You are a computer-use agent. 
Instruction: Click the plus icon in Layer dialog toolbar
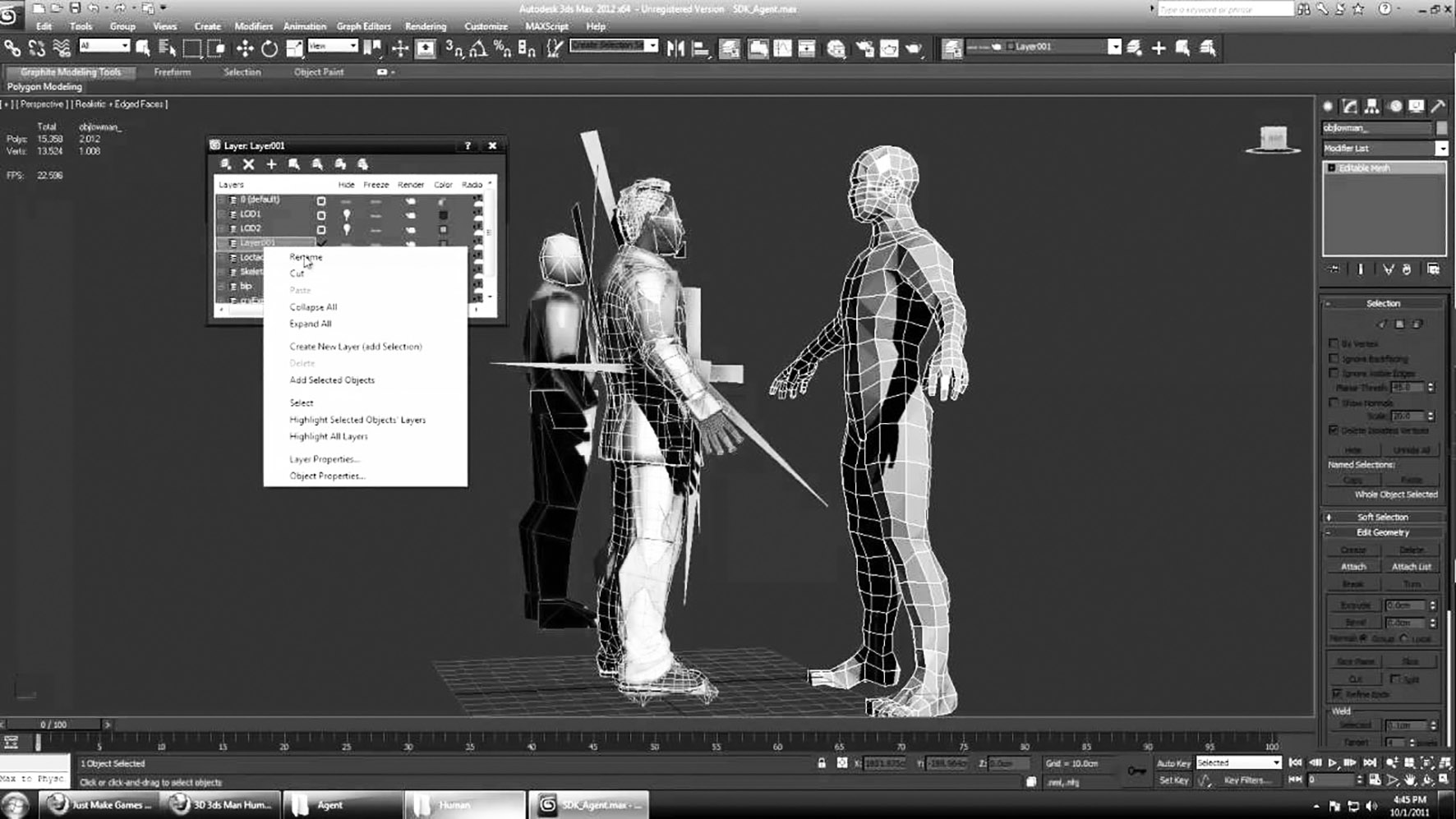click(x=271, y=164)
